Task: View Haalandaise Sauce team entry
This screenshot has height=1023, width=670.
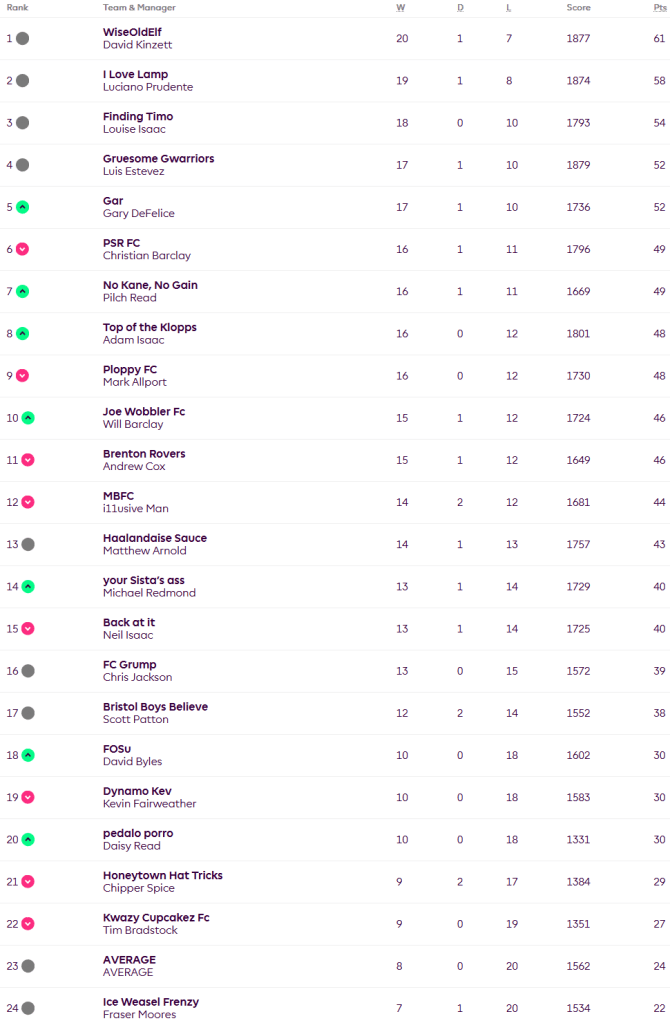Action: click(x=154, y=538)
